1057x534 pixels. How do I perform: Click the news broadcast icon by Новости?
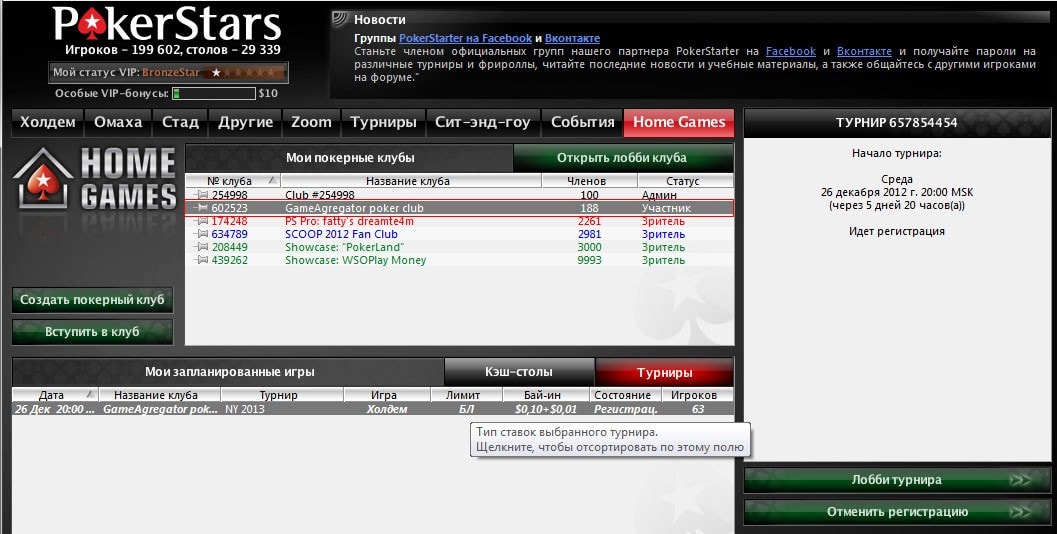pyautogui.click(x=340, y=19)
